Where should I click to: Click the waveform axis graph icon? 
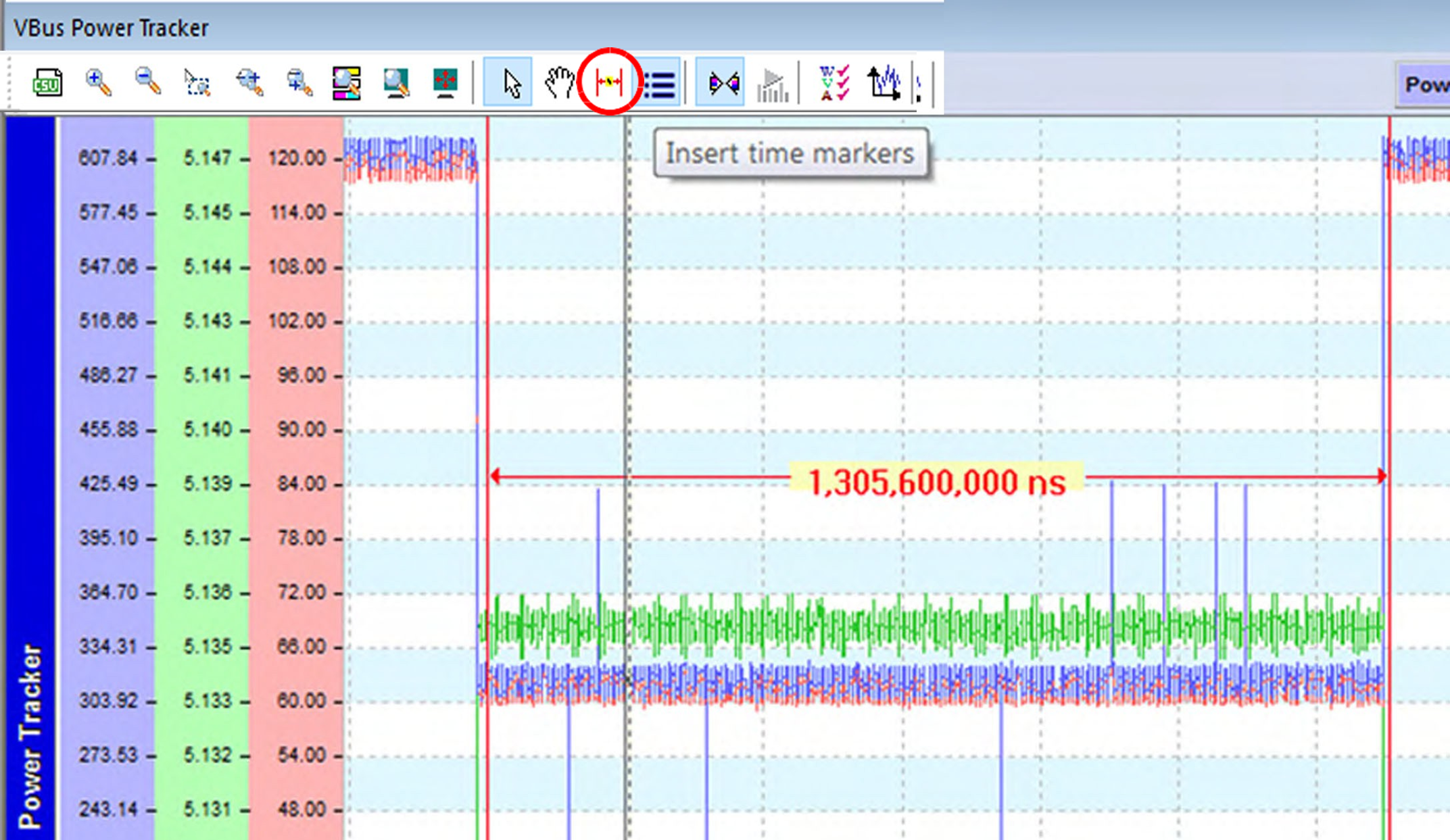(x=884, y=82)
